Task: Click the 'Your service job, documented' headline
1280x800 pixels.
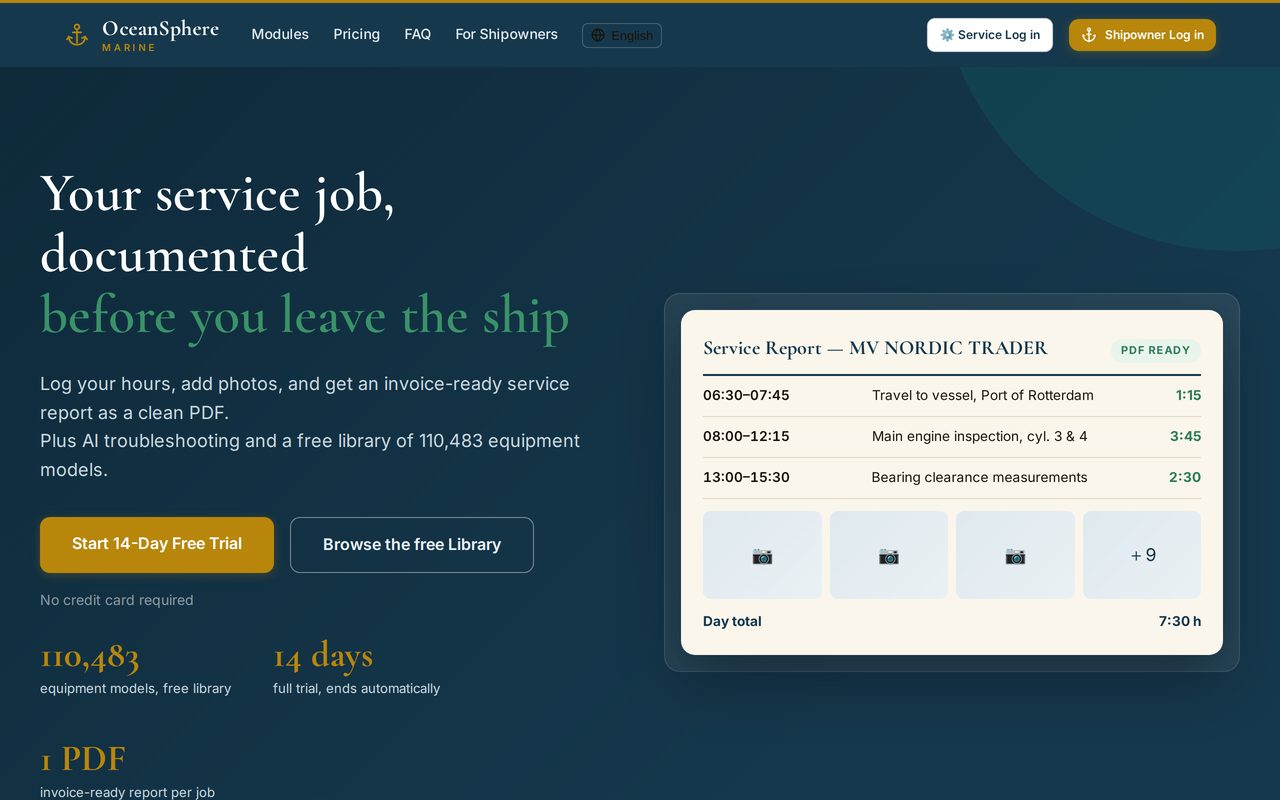Action: pyautogui.click(x=217, y=223)
